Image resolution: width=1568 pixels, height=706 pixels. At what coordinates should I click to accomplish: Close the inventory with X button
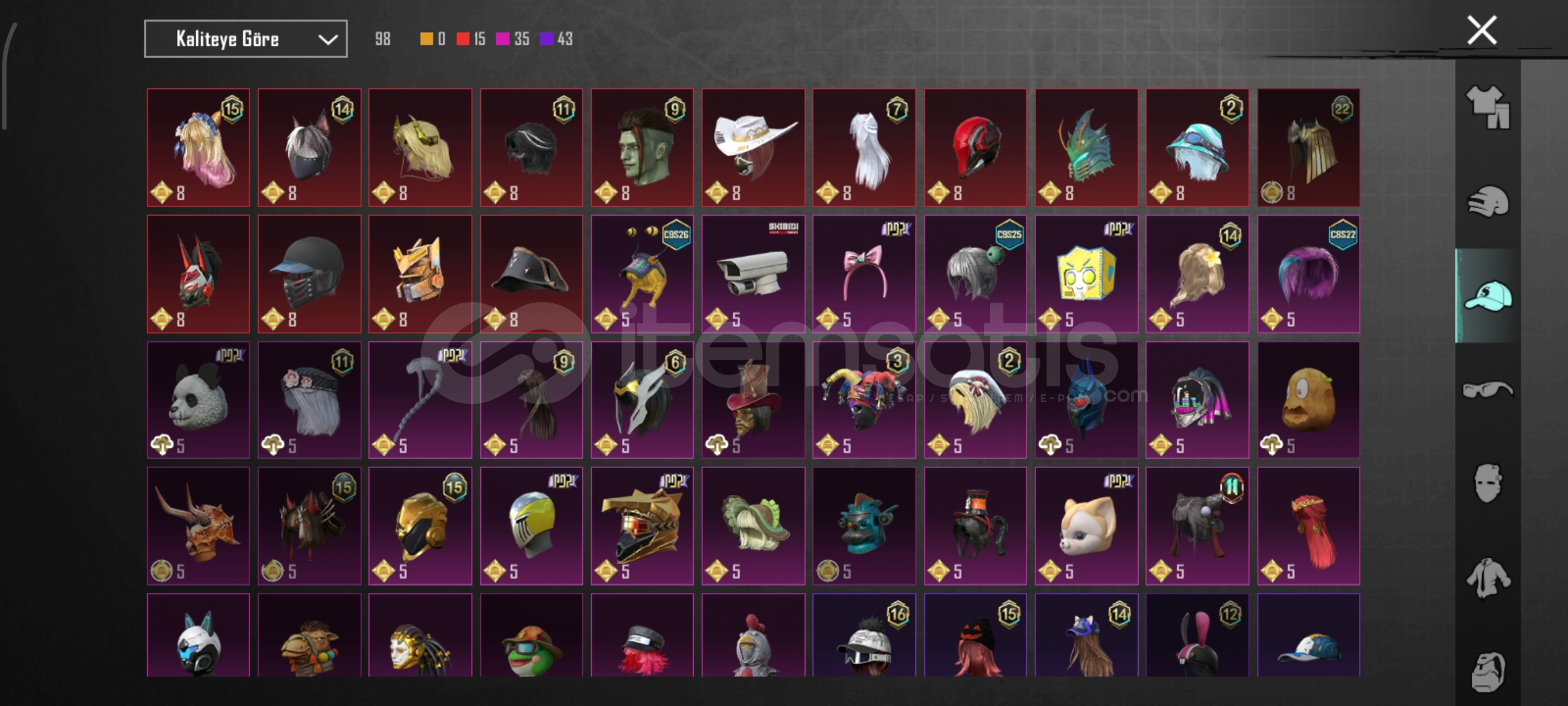click(1482, 30)
